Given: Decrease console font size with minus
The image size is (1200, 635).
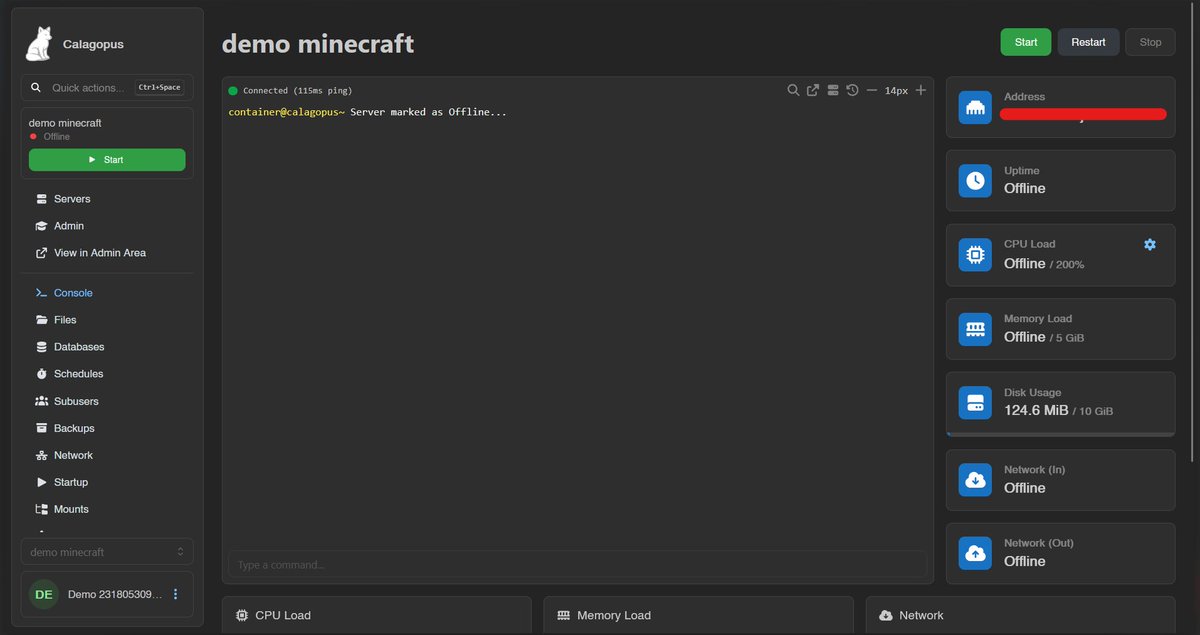Looking at the screenshot, I should coord(872,90).
